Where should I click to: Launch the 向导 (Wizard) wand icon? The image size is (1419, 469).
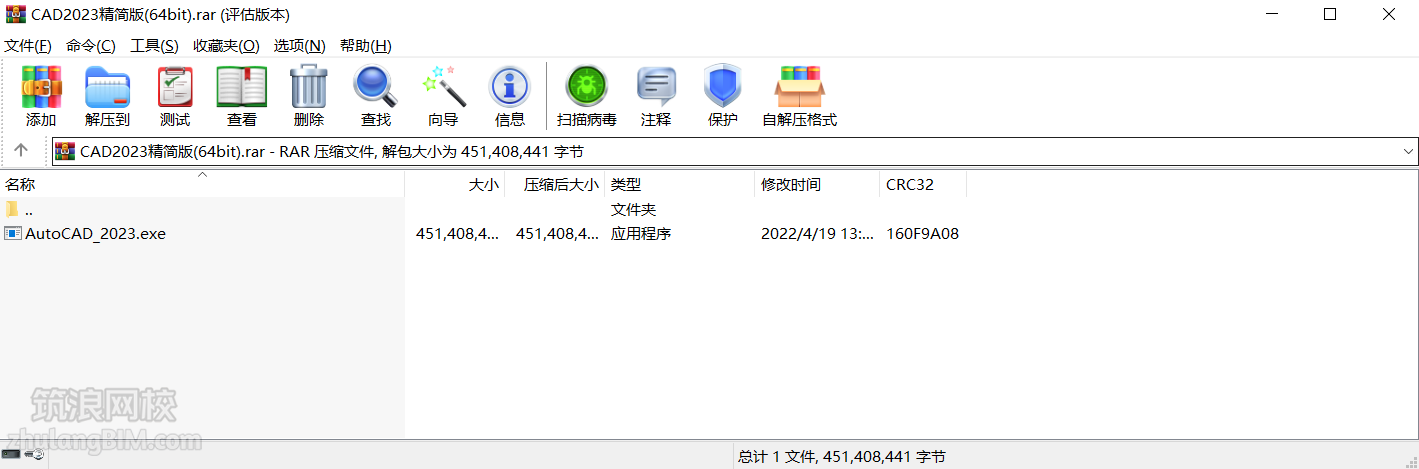(443, 88)
